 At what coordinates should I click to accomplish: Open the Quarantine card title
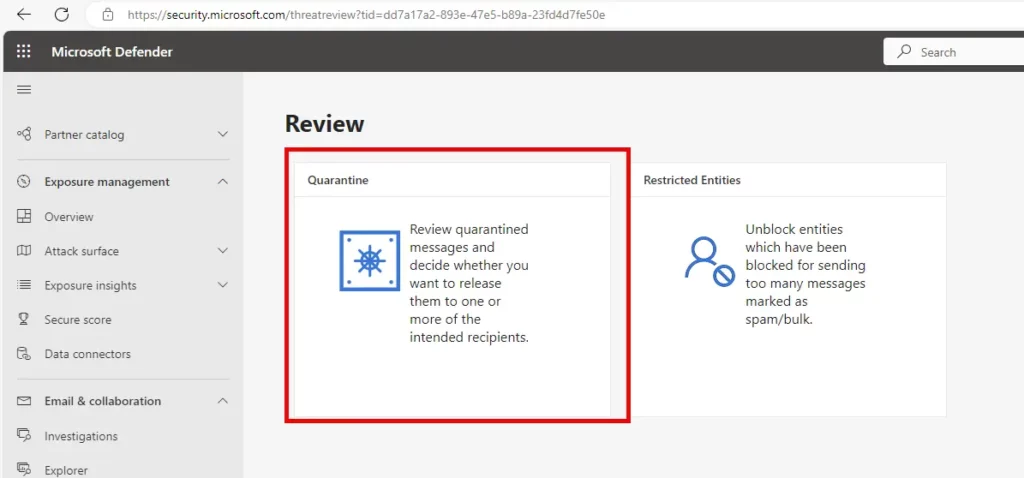(x=338, y=180)
